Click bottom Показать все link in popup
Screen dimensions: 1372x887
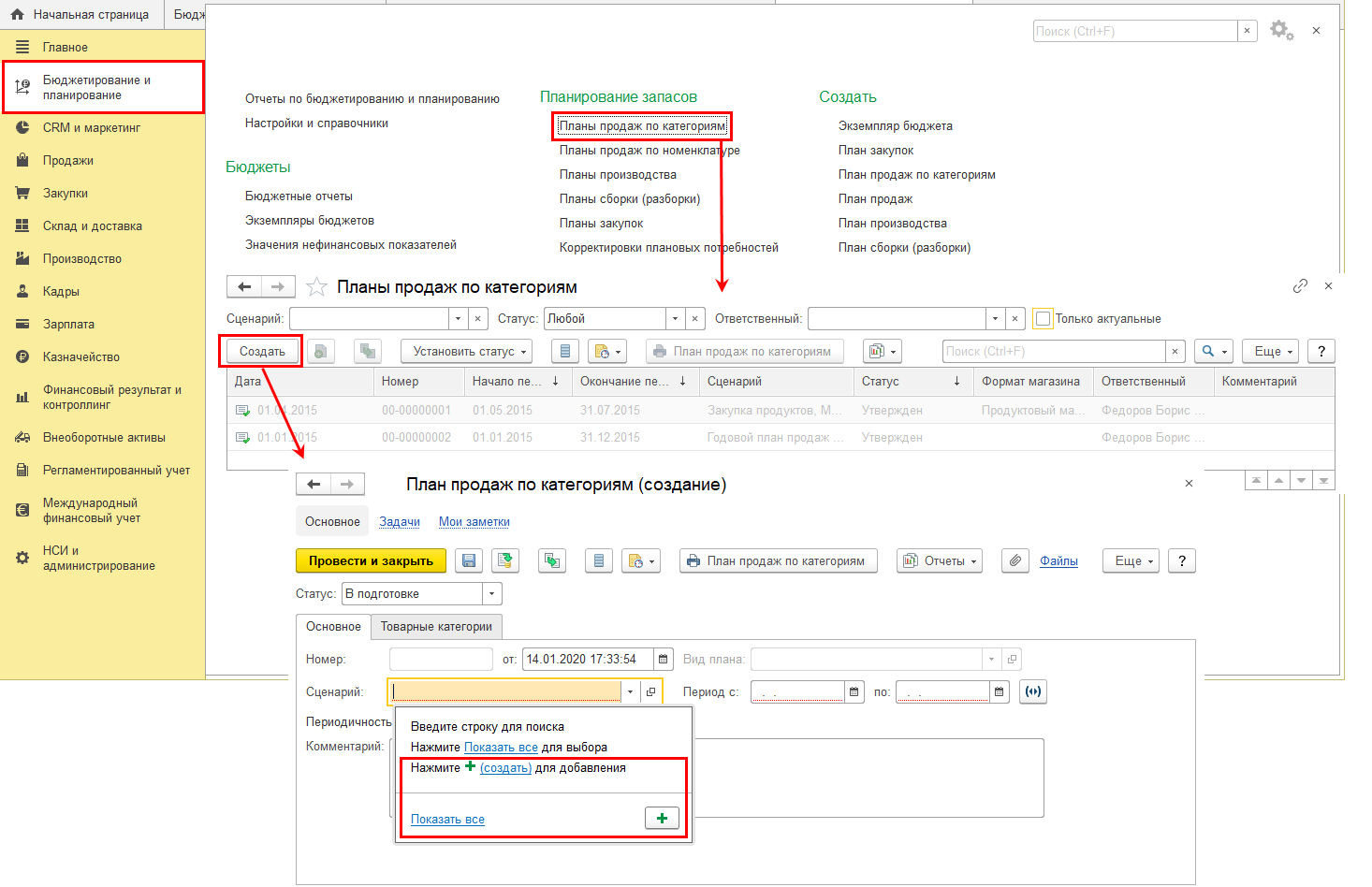coord(447,819)
